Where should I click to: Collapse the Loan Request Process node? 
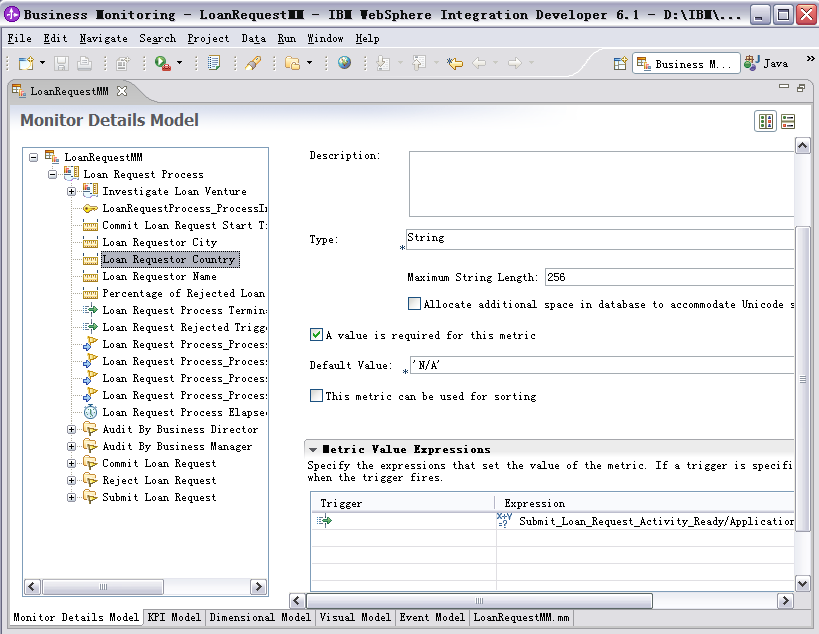[x=52, y=174]
